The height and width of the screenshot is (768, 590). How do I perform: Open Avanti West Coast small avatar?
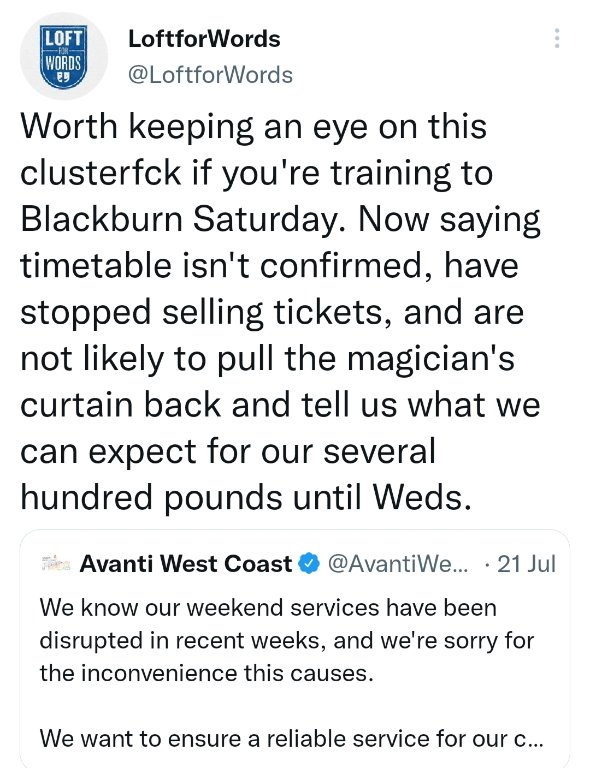pos(55,564)
